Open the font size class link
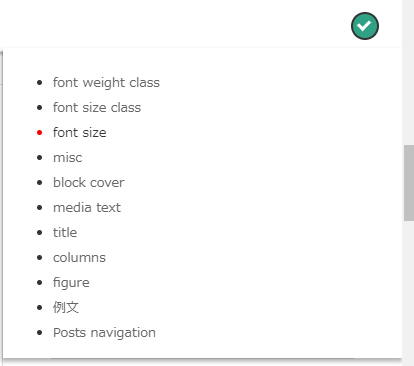Screen dimensions: 414x366 97,108
